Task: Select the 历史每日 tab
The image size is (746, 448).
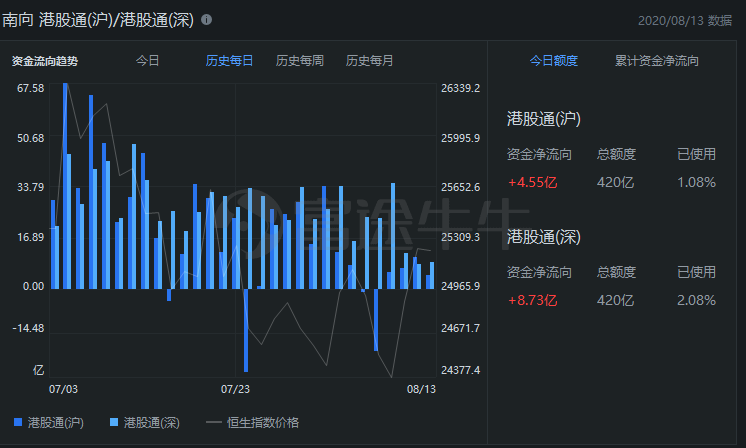Action: [229, 61]
